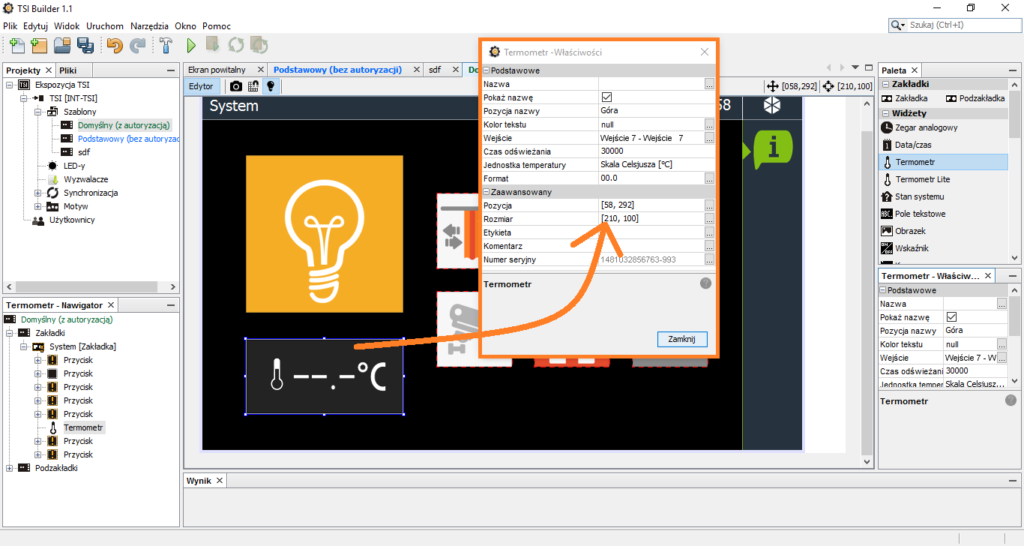Open the Plik menu
This screenshot has height=546, width=1024.
click(10, 26)
